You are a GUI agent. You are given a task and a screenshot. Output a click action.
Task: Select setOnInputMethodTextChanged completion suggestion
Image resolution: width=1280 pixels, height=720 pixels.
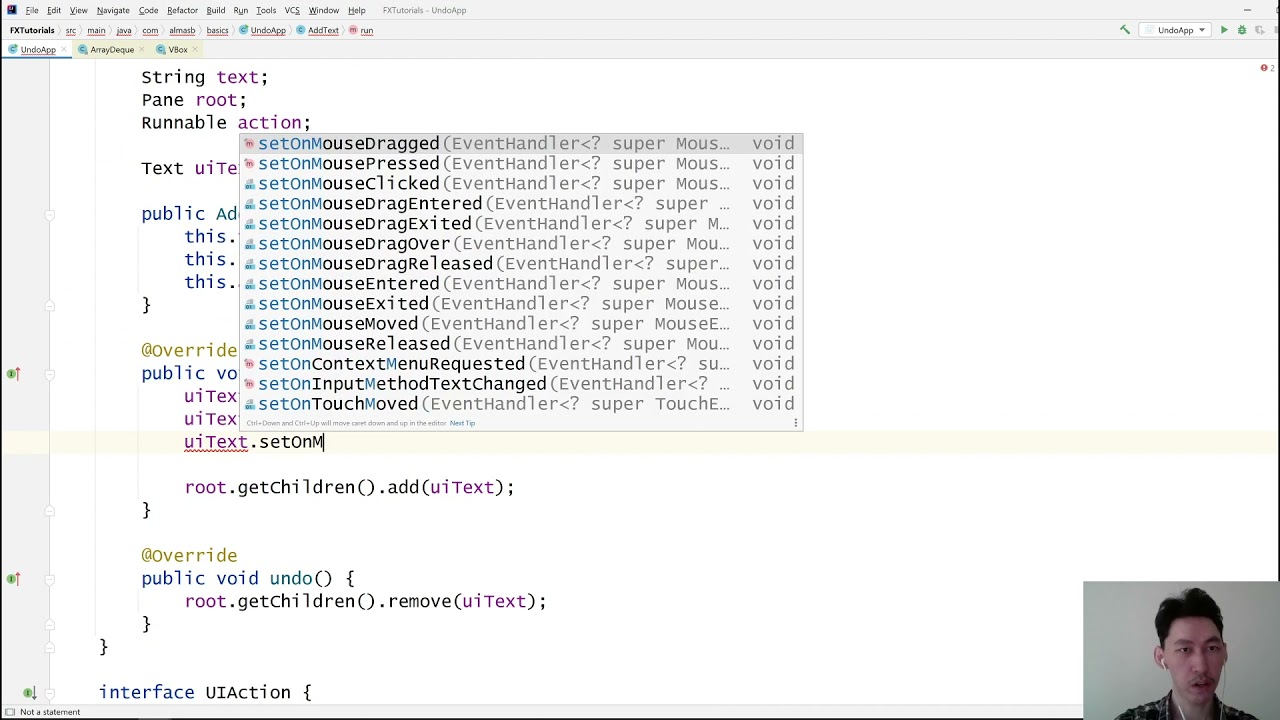pyautogui.click(x=520, y=384)
